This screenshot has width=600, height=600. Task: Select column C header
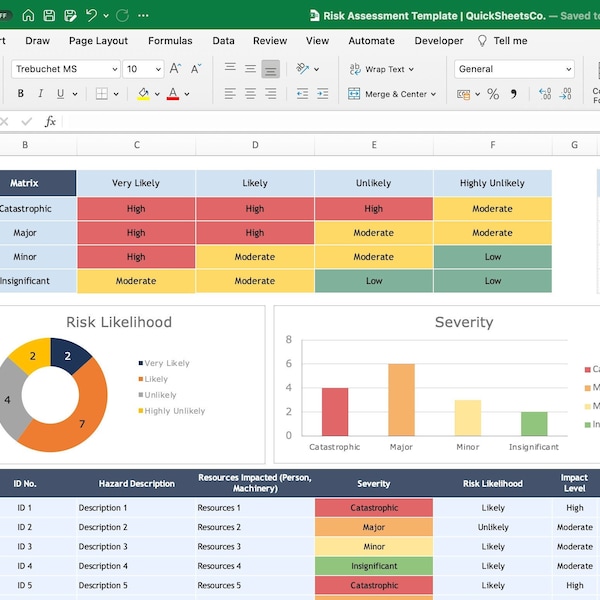click(137, 145)
